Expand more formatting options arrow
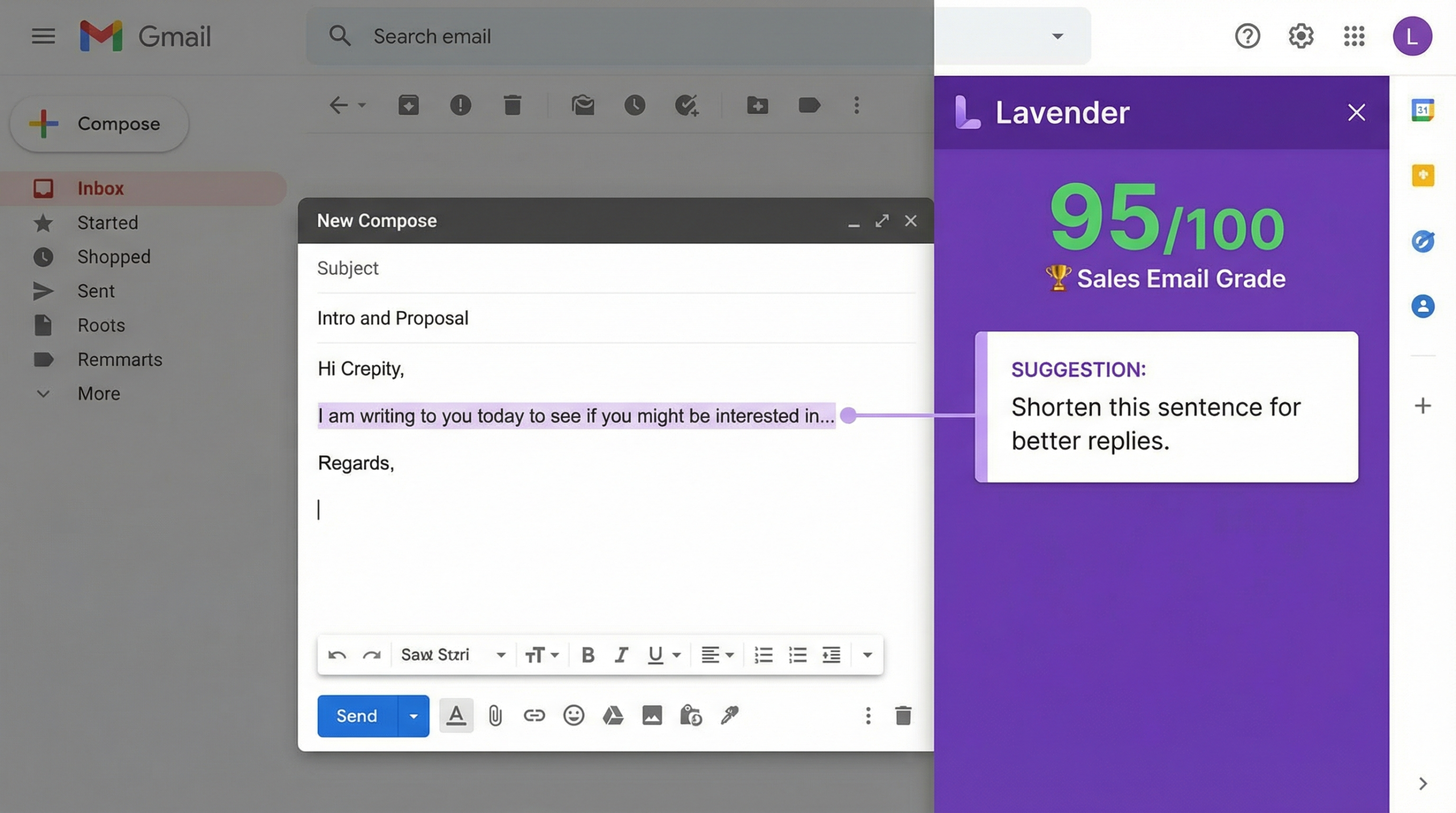This screenshot has width=1456, height=813. [867, 655]
